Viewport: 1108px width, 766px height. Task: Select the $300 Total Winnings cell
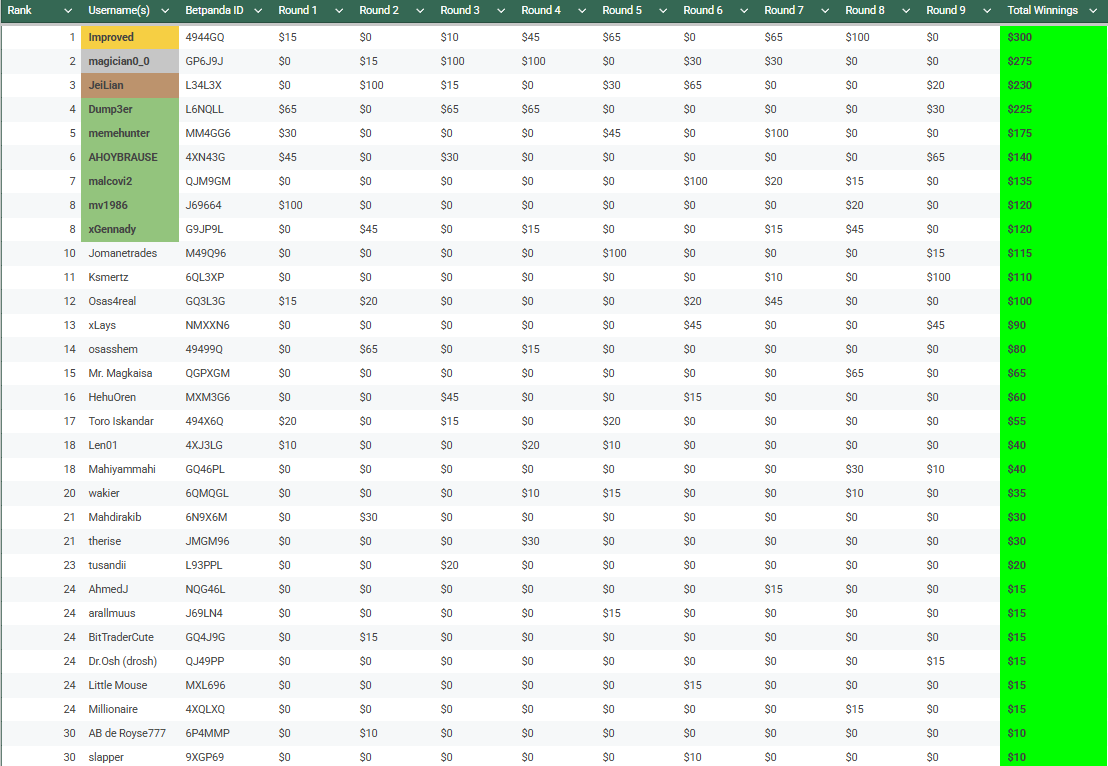pos(1053,37)
